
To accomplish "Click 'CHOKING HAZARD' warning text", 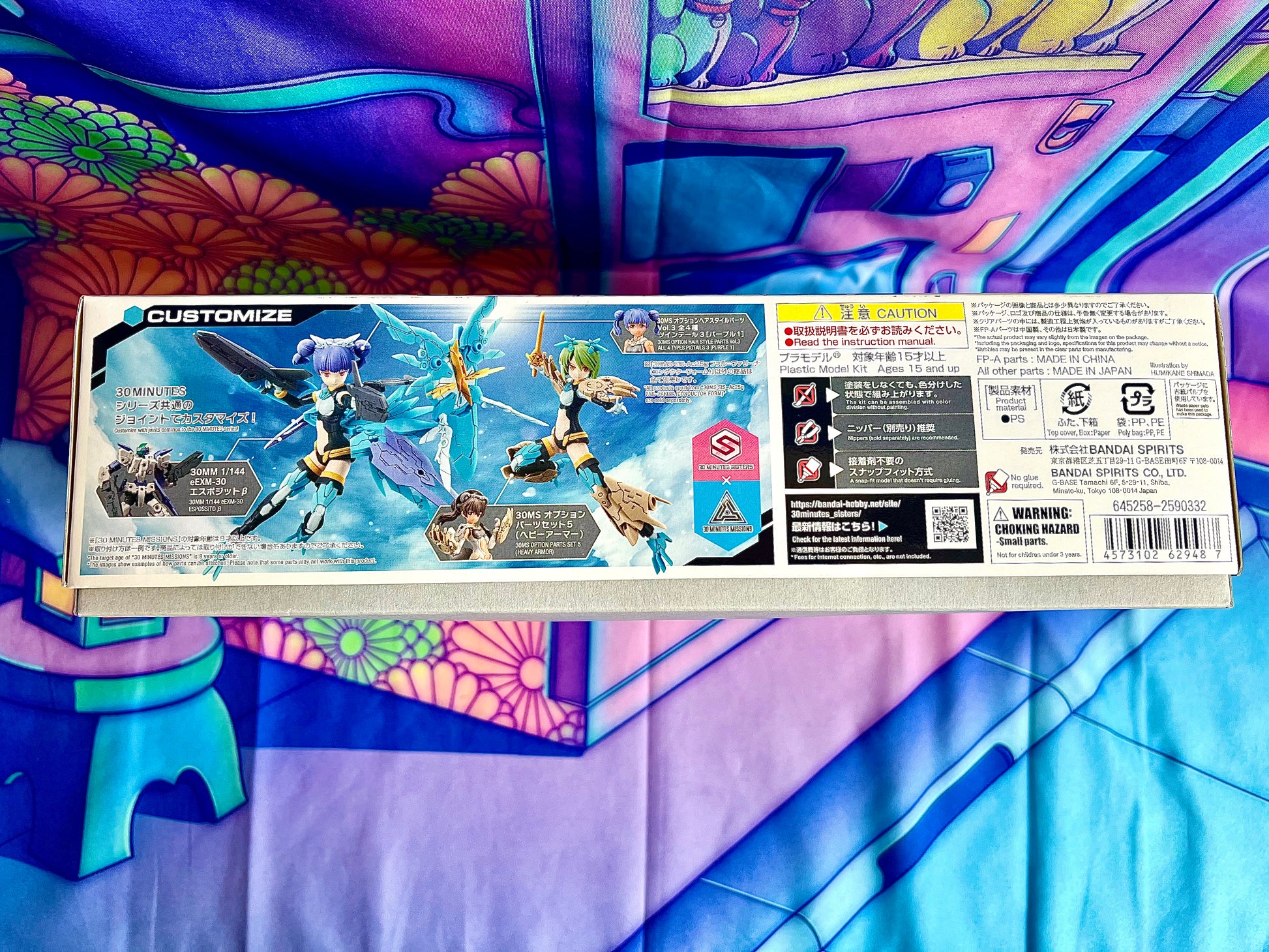I will pyautogui.click(x=1037, y=529).
